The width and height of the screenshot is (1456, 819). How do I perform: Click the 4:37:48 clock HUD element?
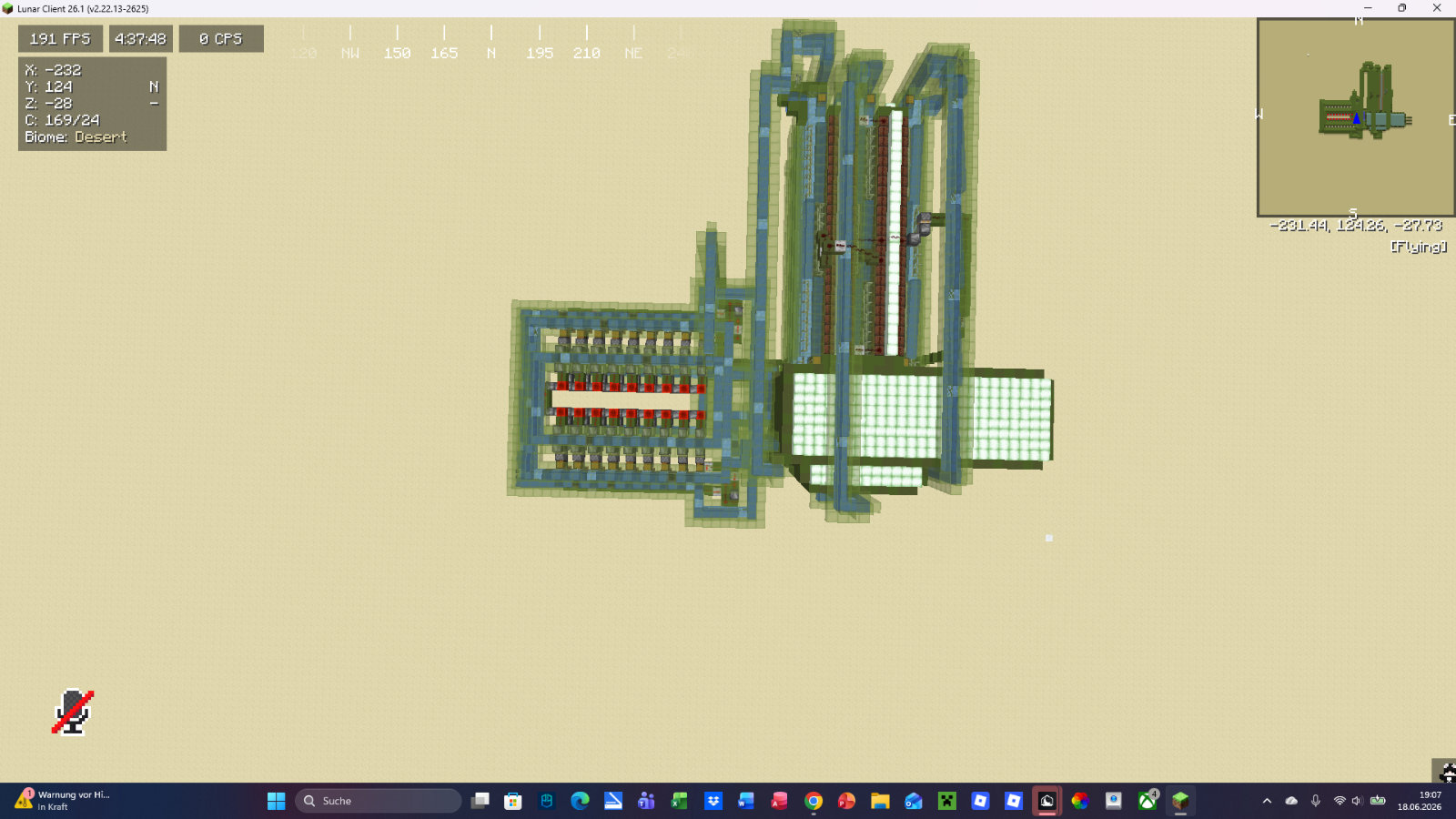click(x=141, y=39)
